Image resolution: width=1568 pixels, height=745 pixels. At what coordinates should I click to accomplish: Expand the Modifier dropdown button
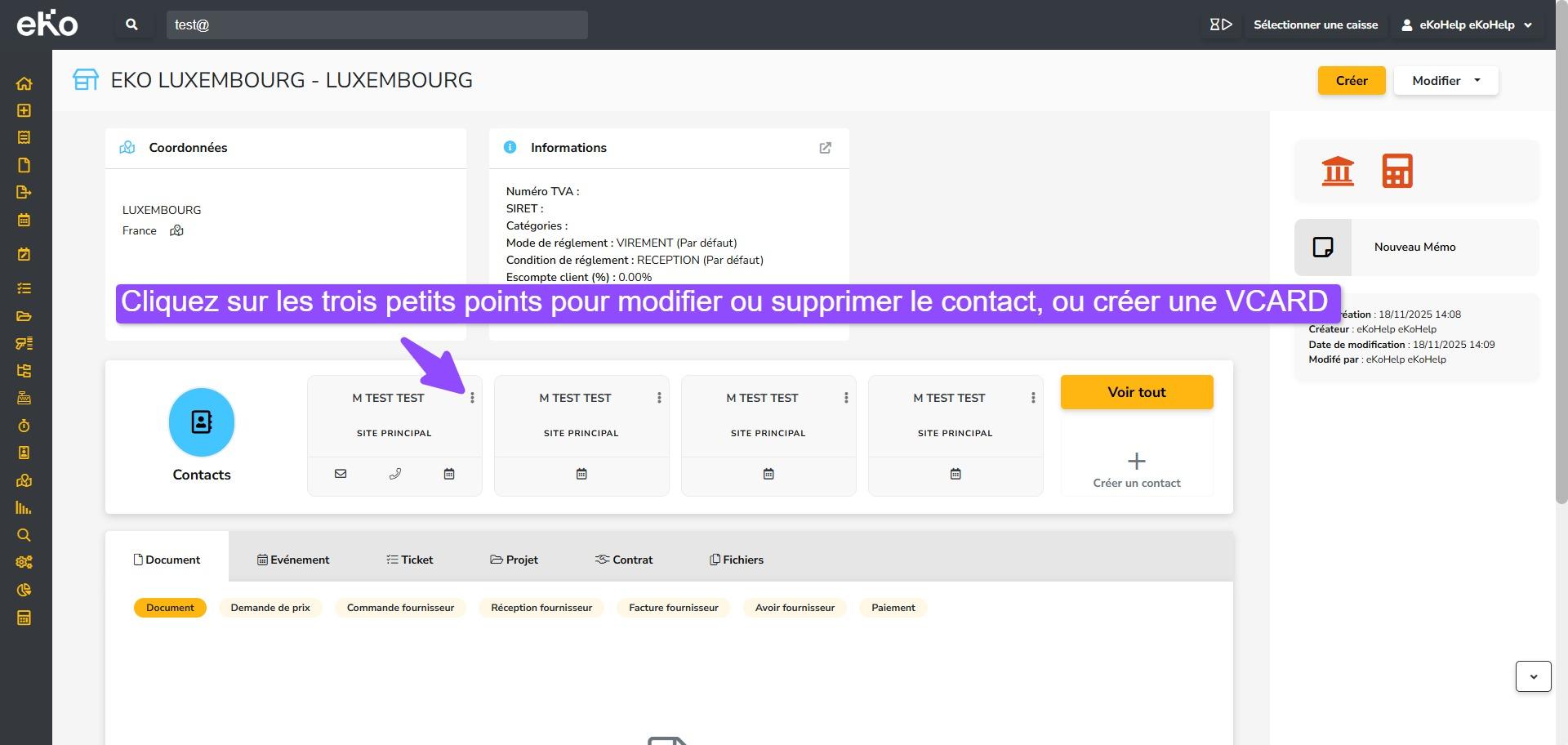coord(1445,81)
